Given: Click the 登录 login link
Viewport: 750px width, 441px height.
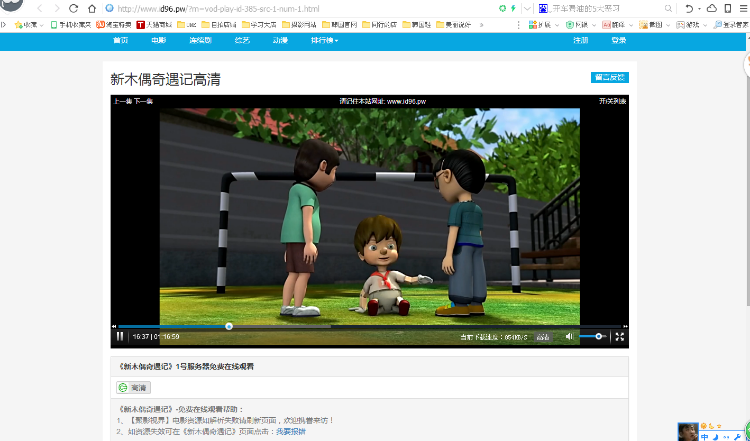Looking at the screenshot, I should pos(618,41).
